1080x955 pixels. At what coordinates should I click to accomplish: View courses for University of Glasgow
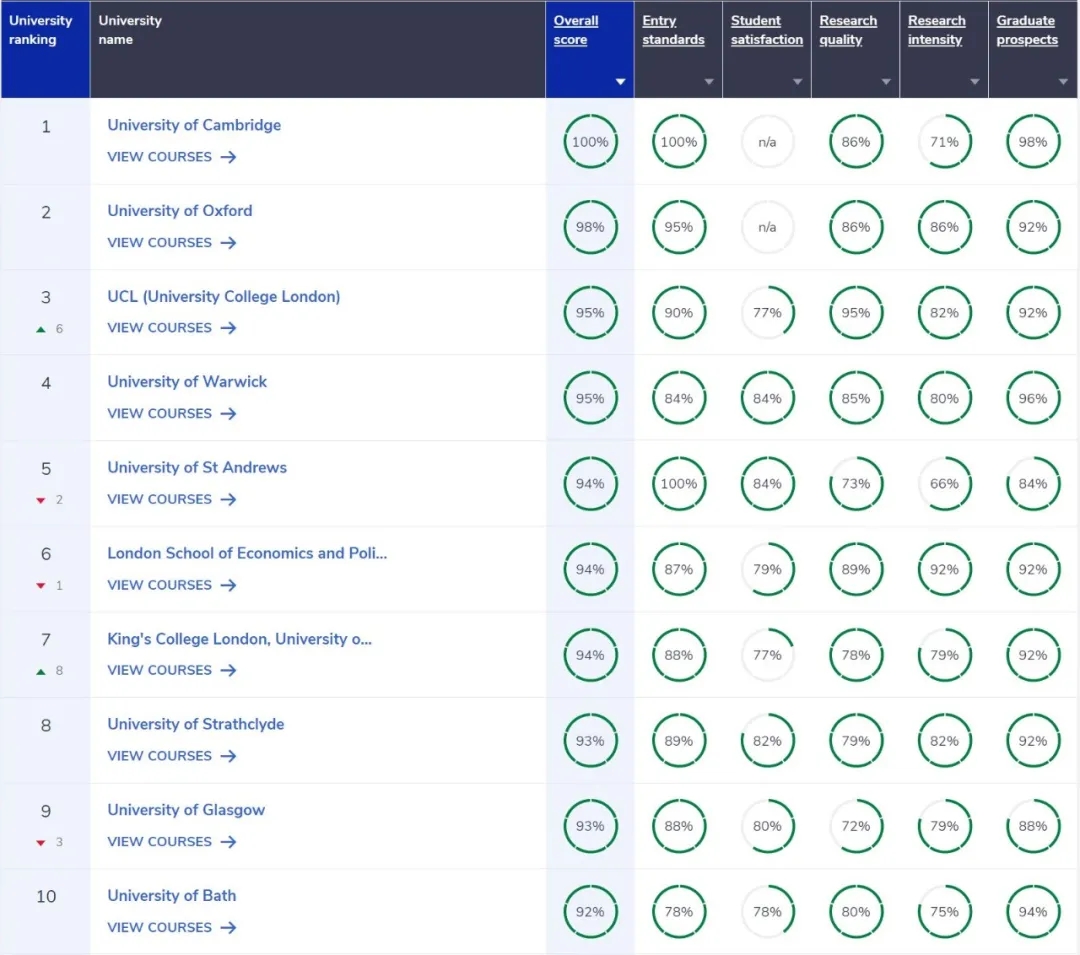pyautogui.click(x=172, y=842)
